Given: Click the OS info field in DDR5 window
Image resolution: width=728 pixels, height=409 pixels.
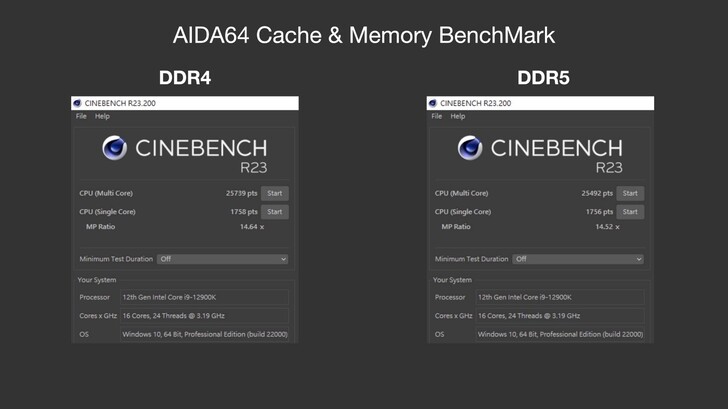Looking at the screenshot, I should 559,334.
